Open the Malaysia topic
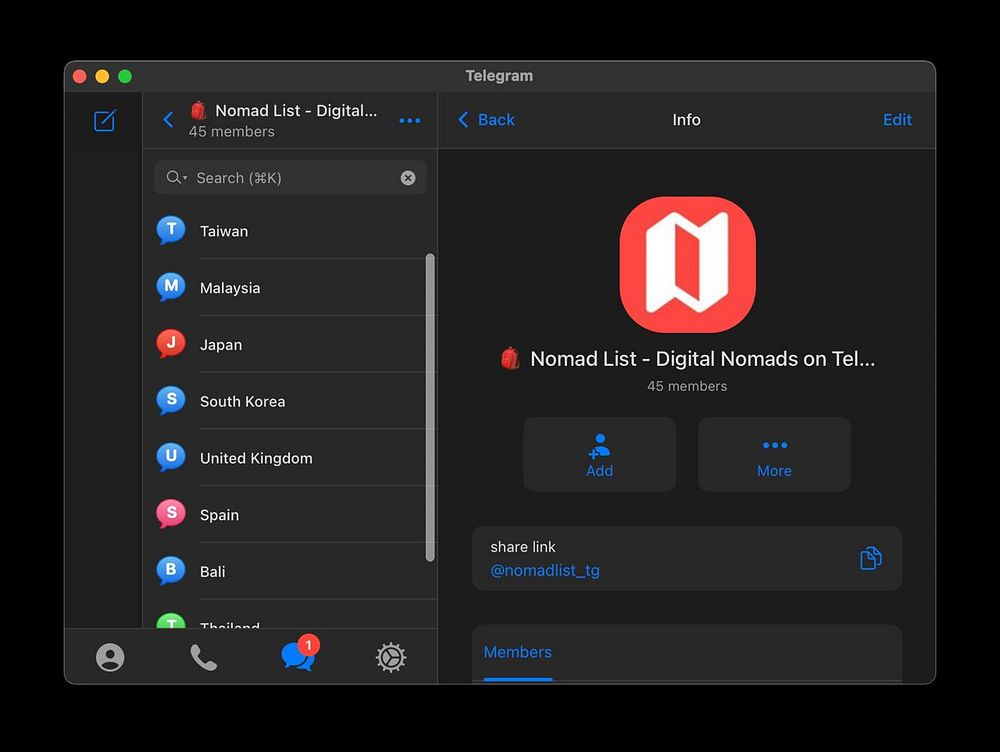 pyautogui.click(x=290, y=288)
